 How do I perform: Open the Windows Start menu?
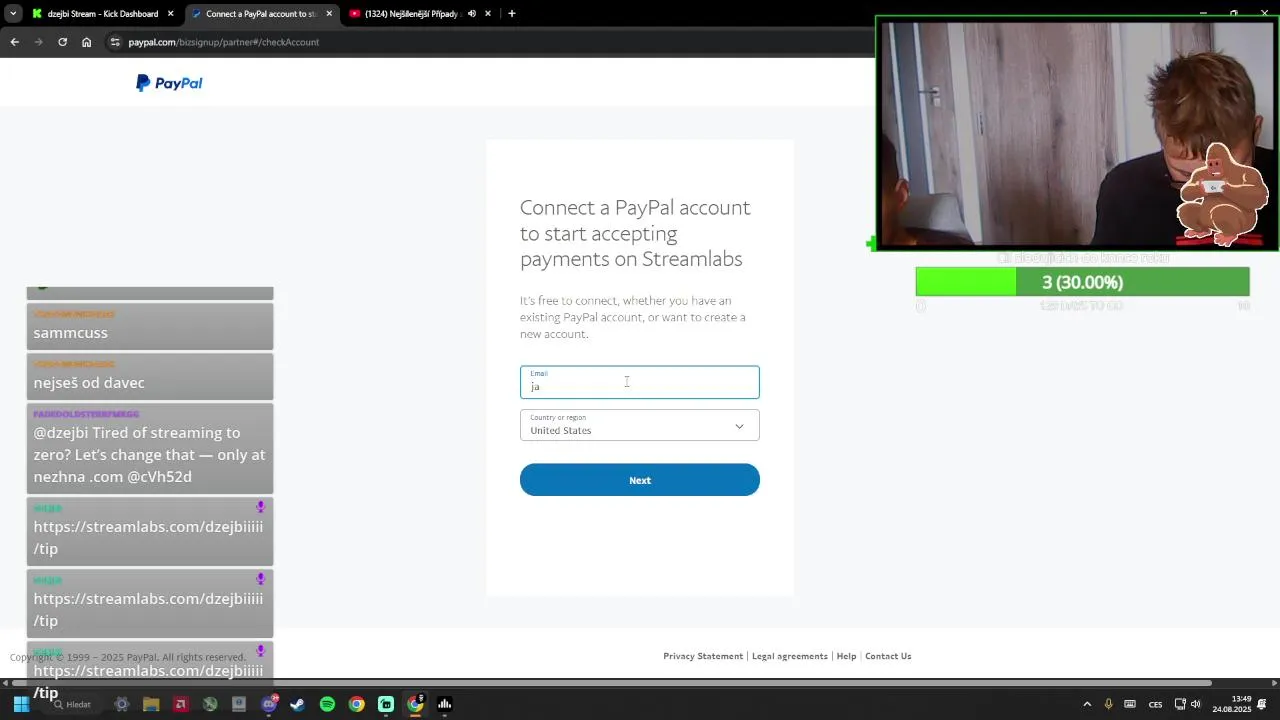coord(20,704)
